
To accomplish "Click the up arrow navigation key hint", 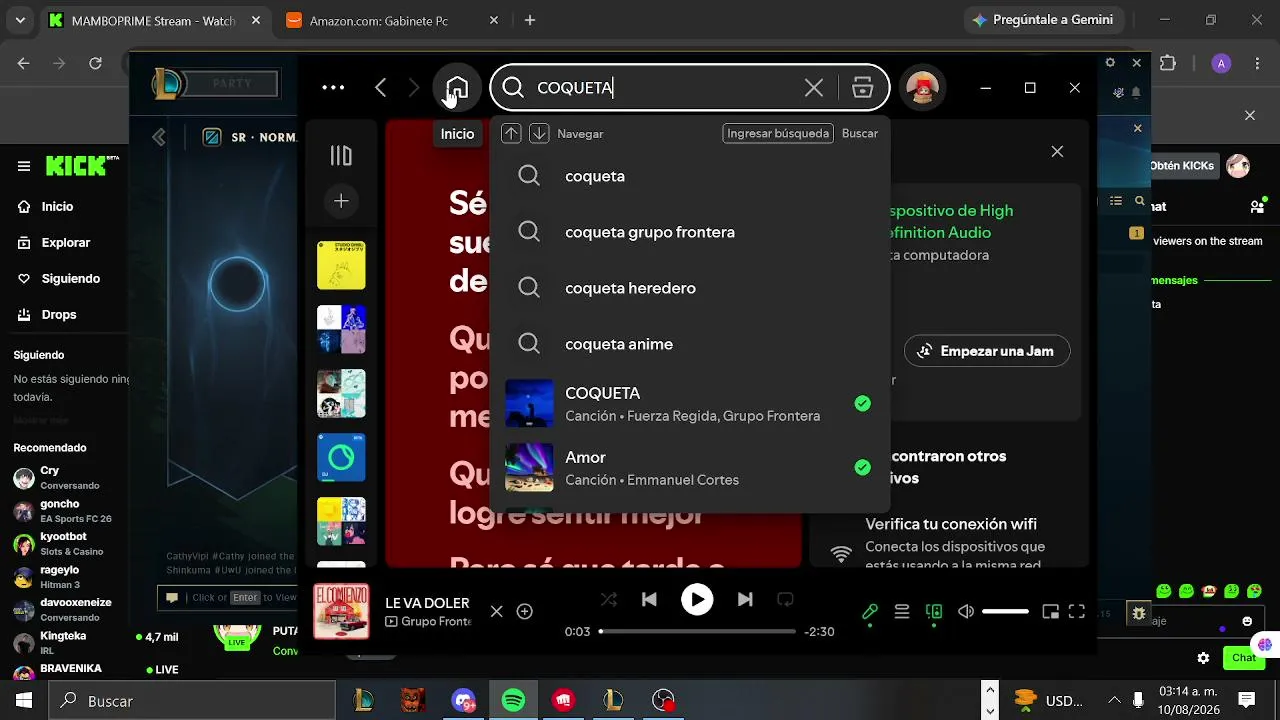I will click(x=511, y=134).
